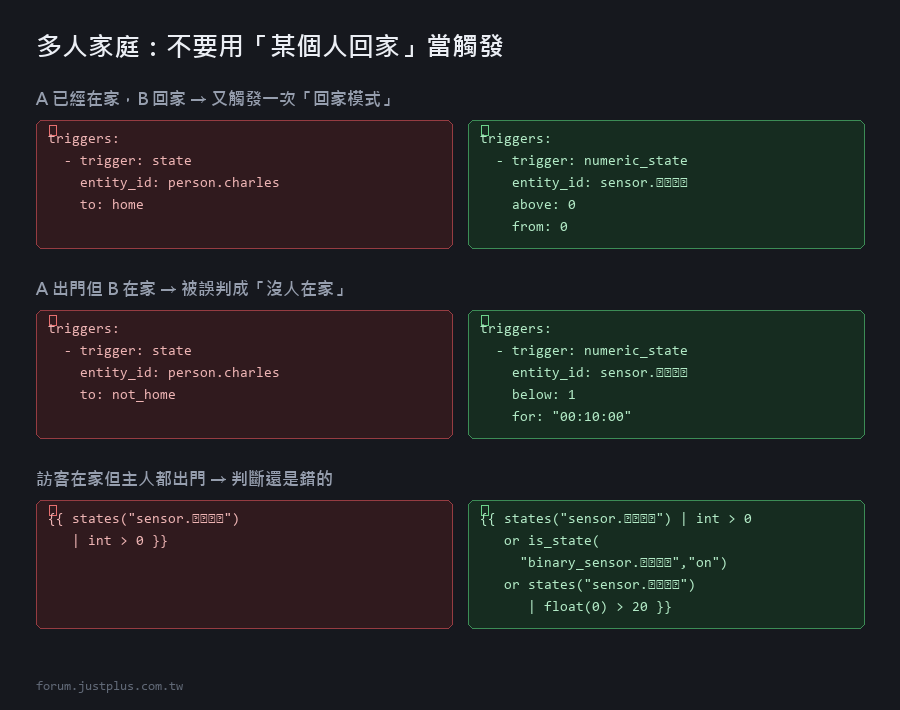Select the heading 'A 出門但 B 在家'
Image resolution: width=900 pixels, height=710 pixels.
192,289
